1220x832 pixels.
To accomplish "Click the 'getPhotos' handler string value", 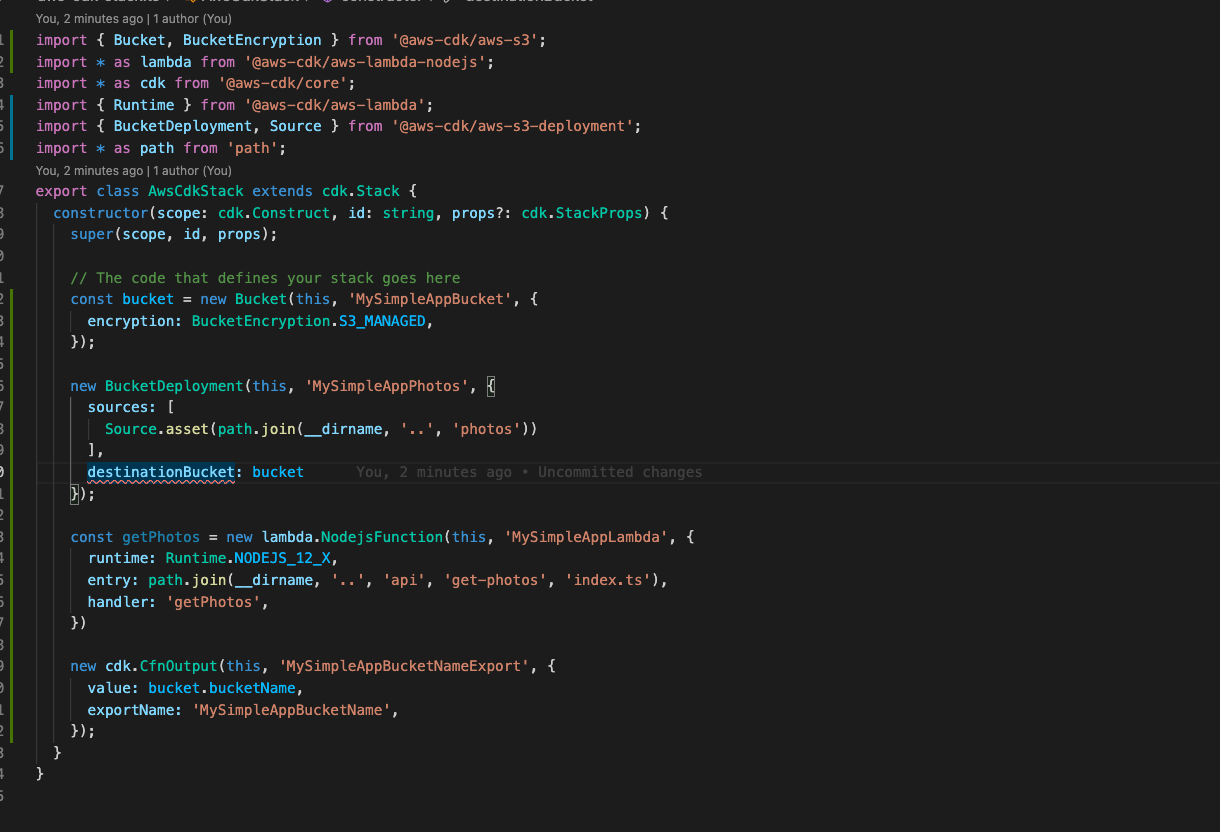I will tap(213, 602).
